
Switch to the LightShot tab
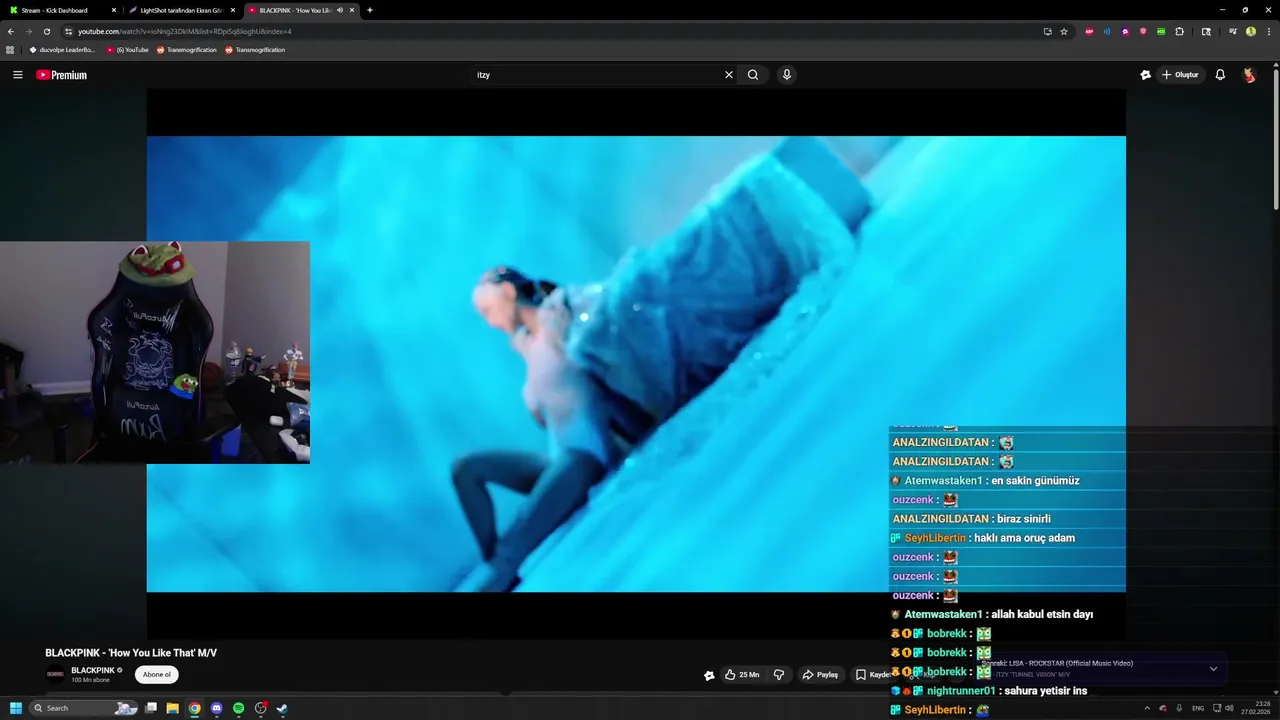(x=182, y=10)
